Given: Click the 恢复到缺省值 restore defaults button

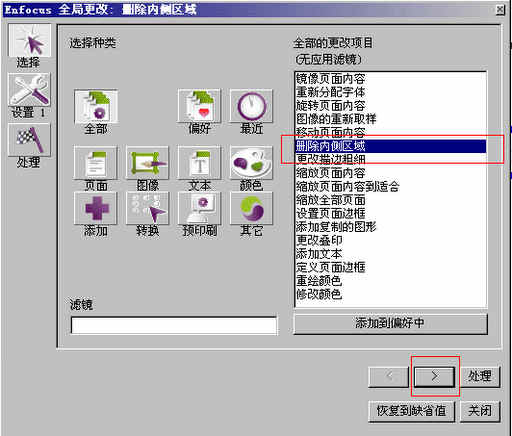Looking at the screenshot, I should tap(412, 411).
